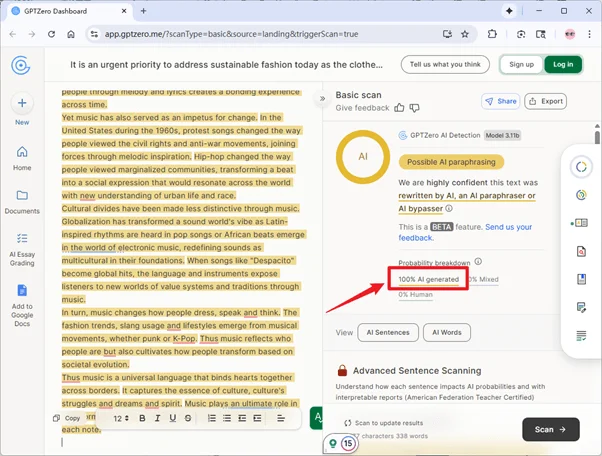Toggle underline formatting in text toolbar
The width and height of the screenshot is (602, 456).
[173, 418]
